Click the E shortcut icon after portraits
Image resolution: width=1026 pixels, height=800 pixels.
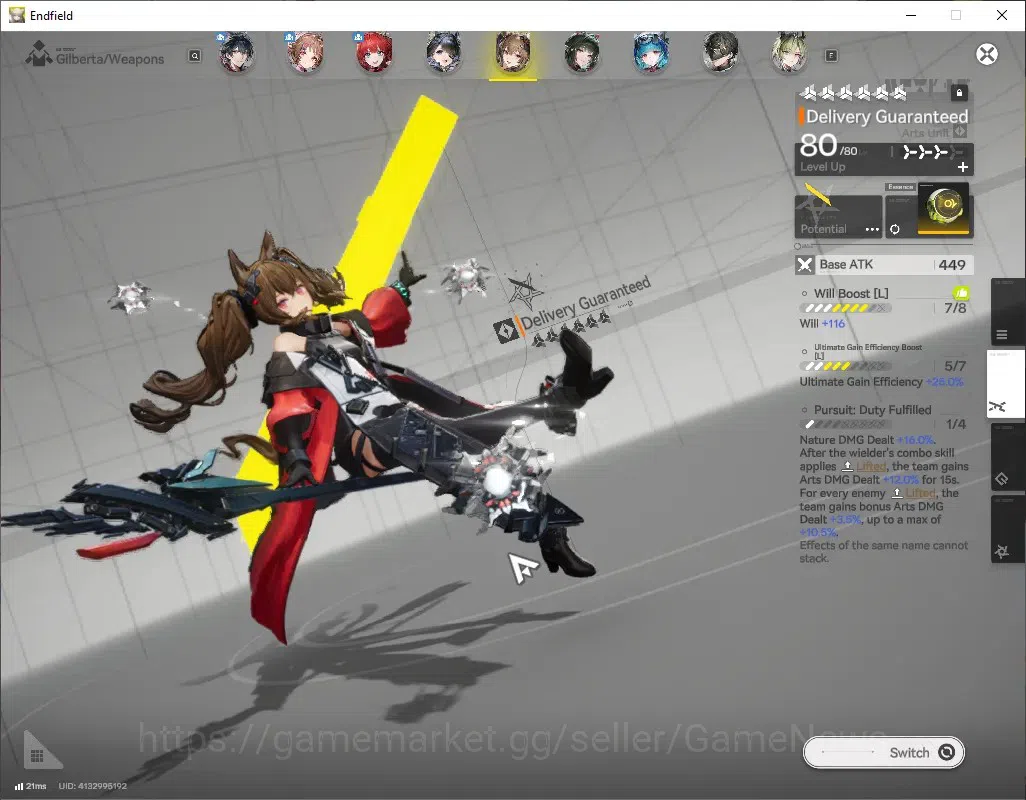click(x=831, y=56)
